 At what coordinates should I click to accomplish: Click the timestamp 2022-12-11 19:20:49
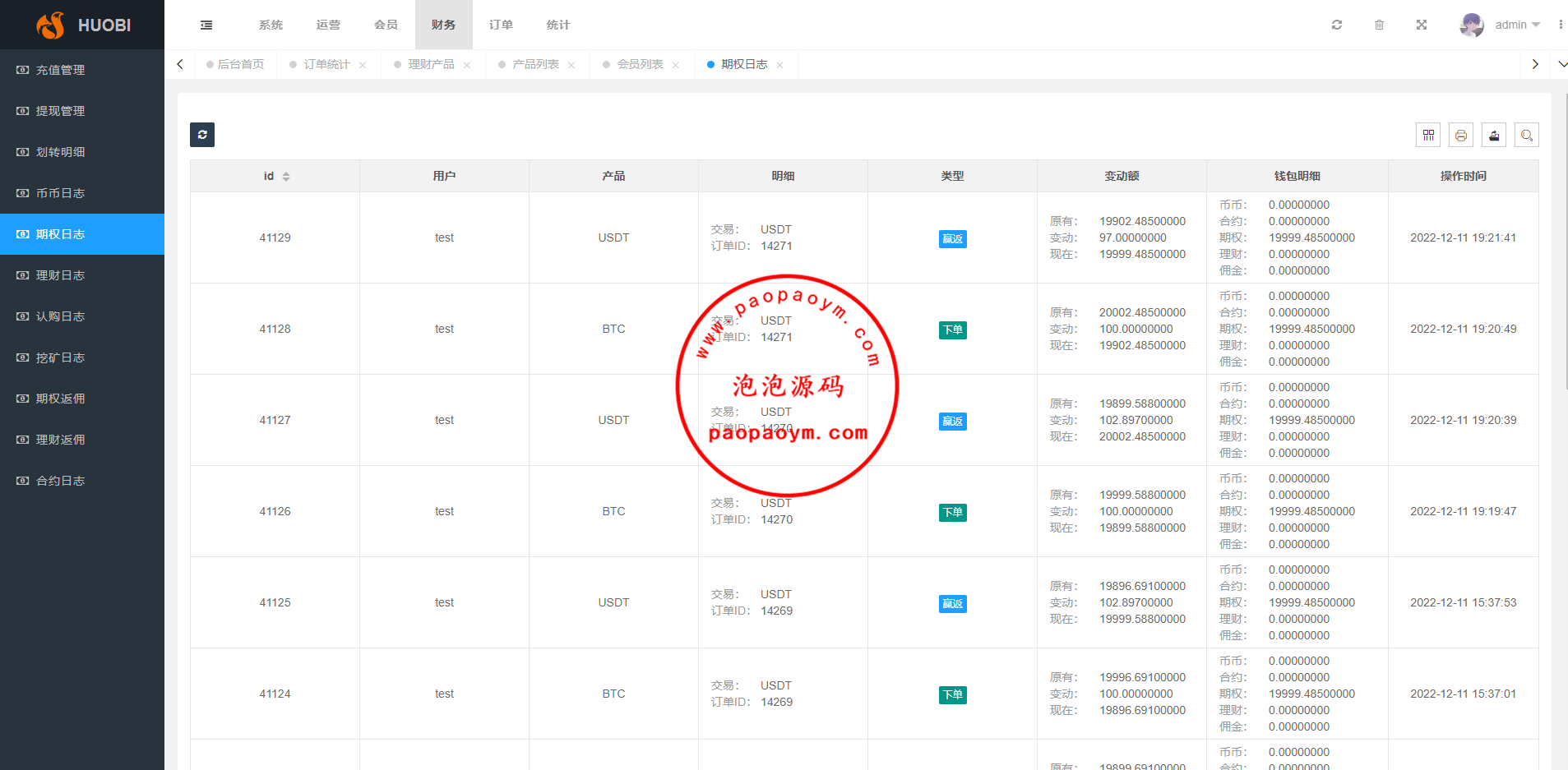[x=1463, y=329]
